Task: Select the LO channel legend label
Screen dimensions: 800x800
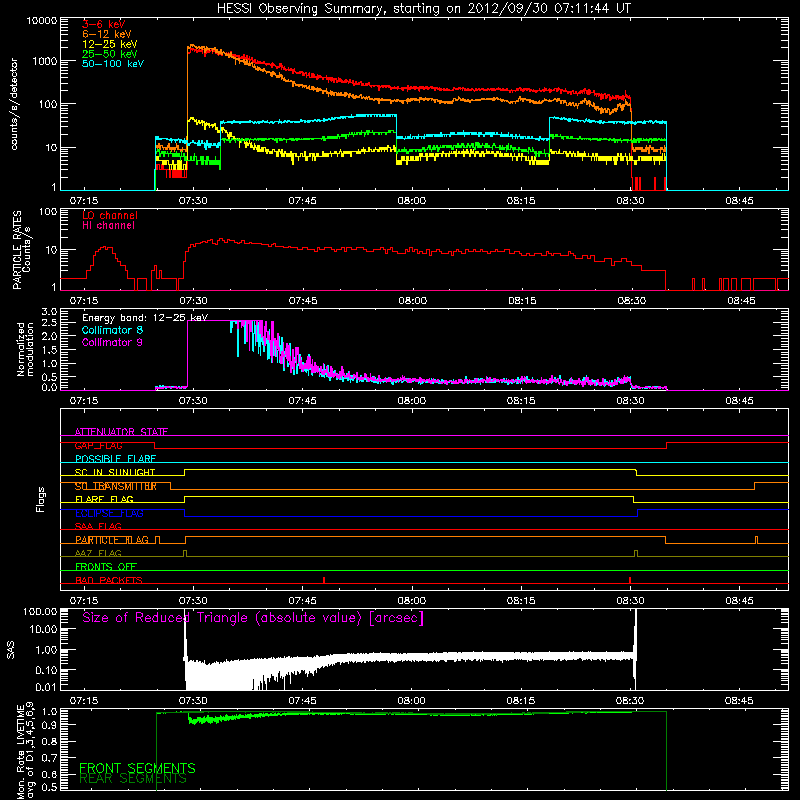Action: (110, 216)
